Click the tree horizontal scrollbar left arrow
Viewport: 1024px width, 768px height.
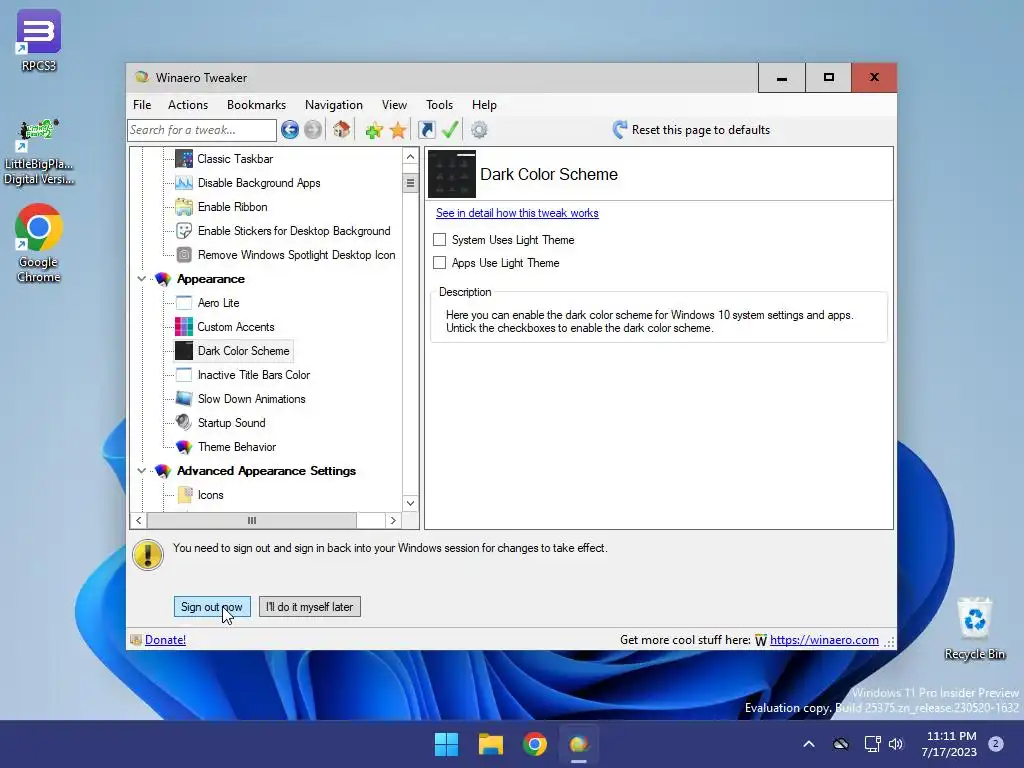click(138, 520)
